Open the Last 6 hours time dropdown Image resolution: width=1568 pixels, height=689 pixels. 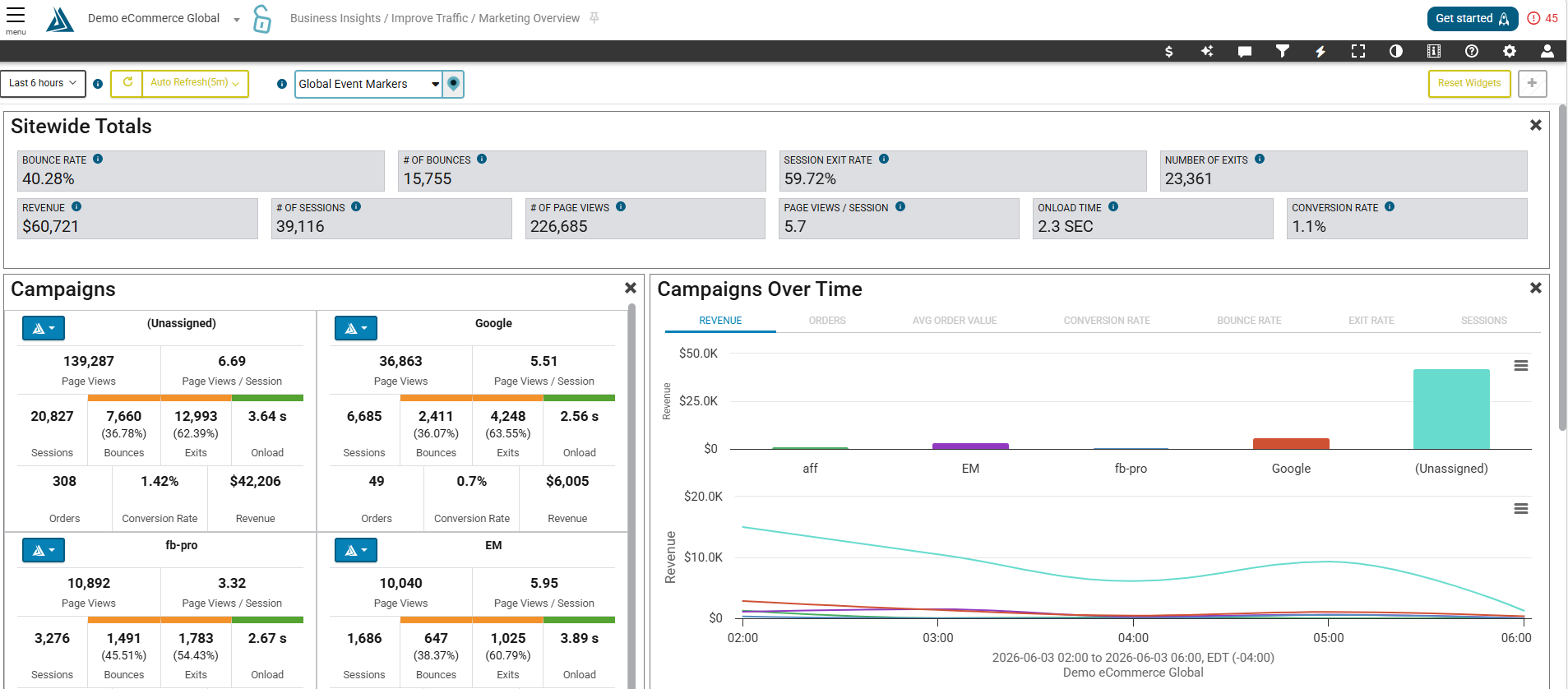43,83
